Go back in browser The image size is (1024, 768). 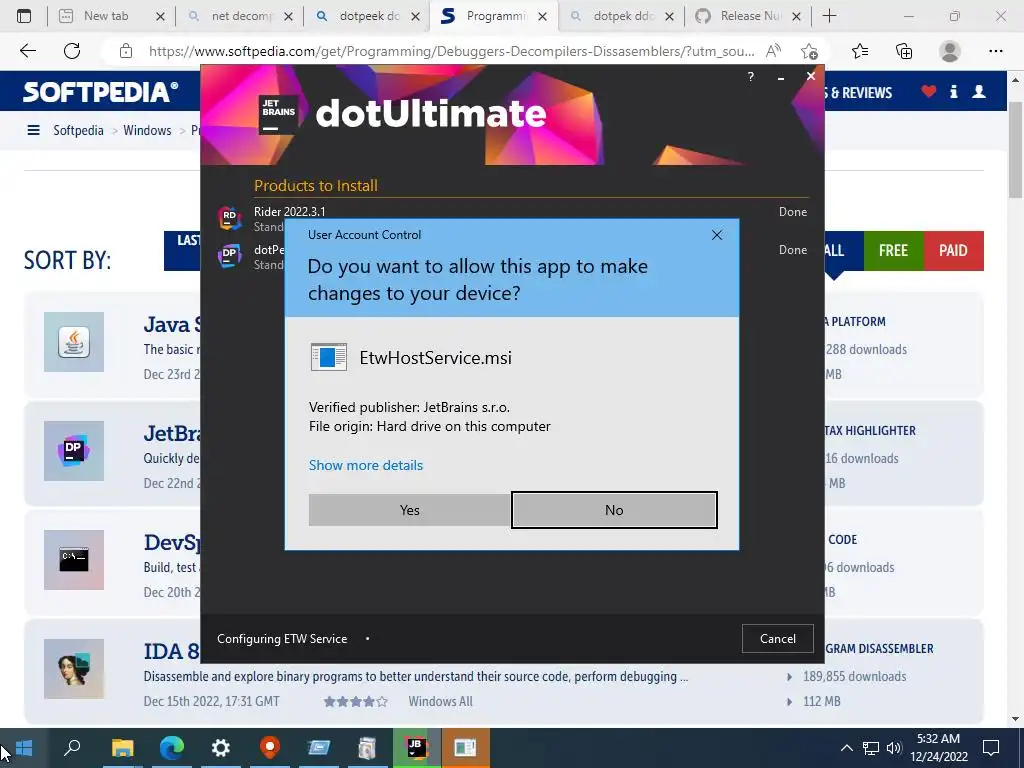[x=27, y=51]
